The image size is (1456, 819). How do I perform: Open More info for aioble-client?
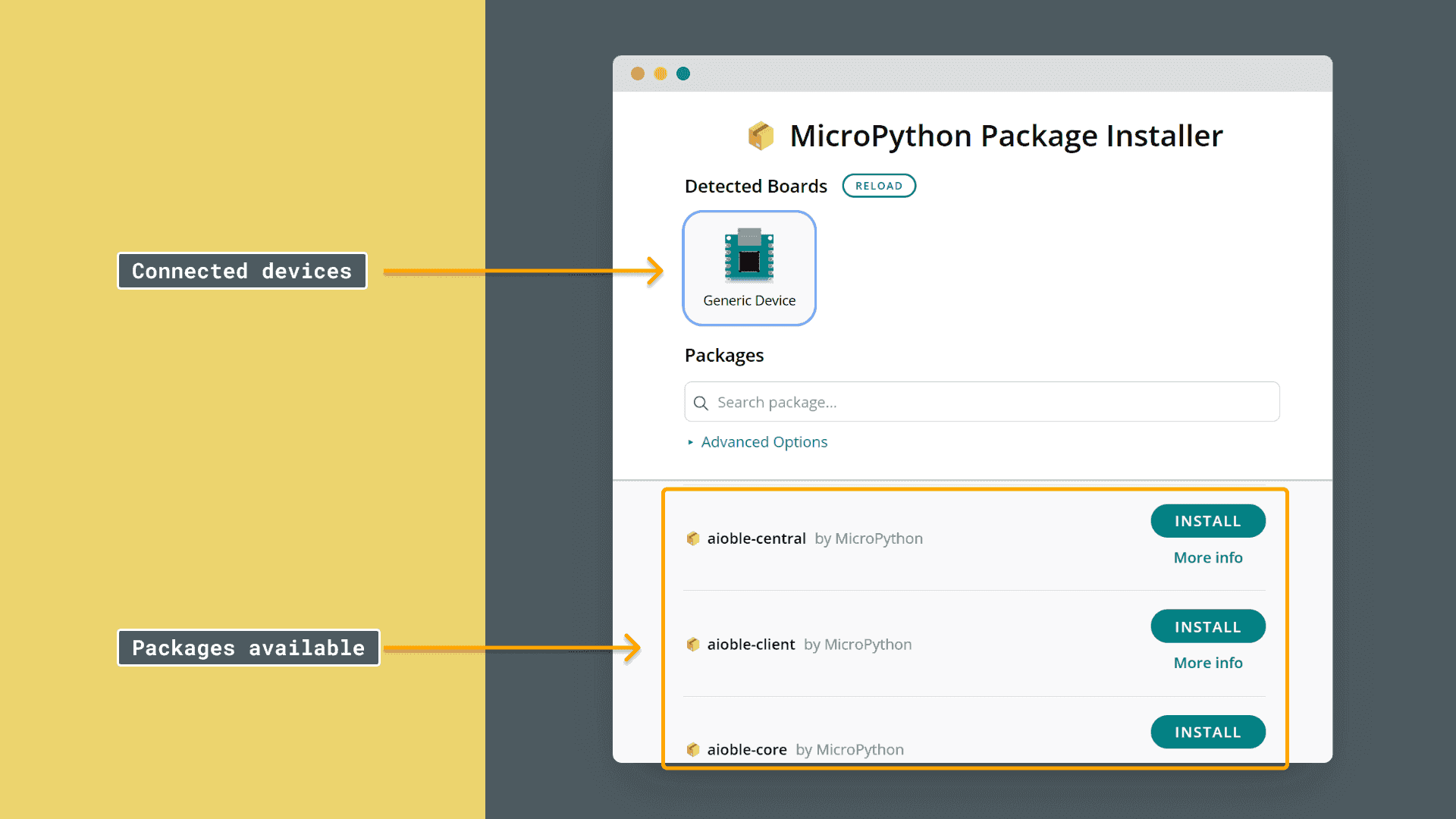coord(1207,662)
